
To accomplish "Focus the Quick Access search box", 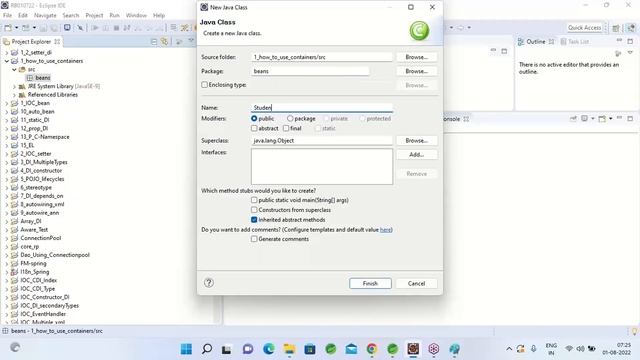I will 584,28.
